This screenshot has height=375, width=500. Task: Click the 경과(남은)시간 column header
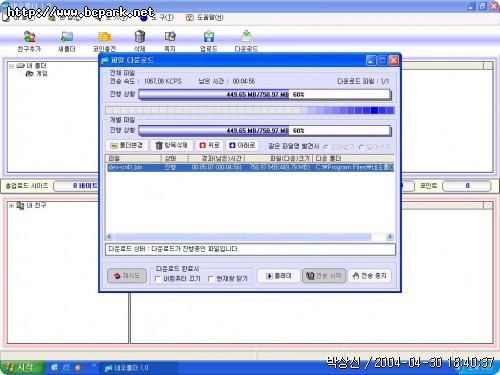tap(217, 158)
